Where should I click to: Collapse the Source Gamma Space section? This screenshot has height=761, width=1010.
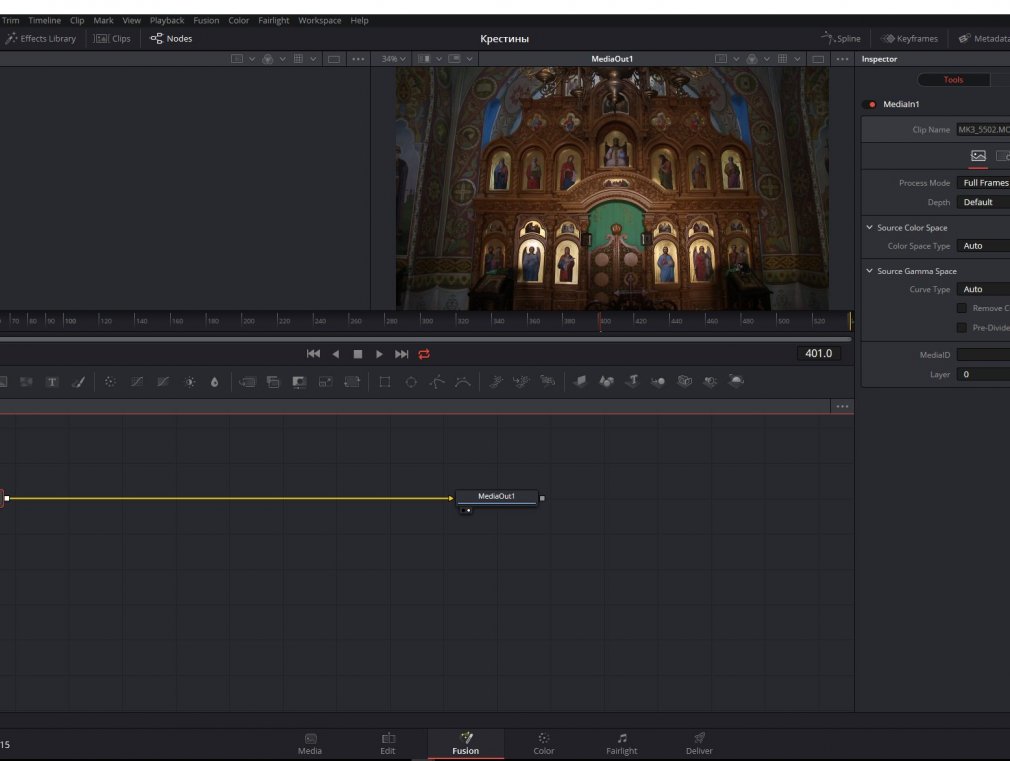870,271
